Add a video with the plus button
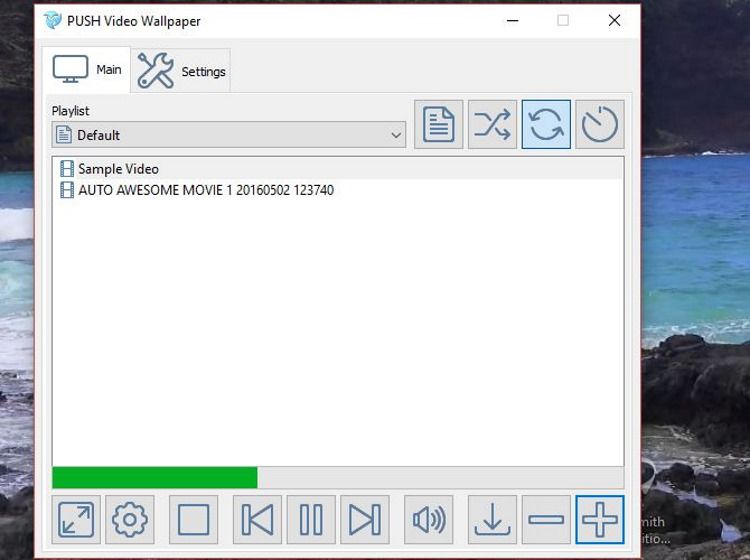The image size is (750, 560). 600,520
